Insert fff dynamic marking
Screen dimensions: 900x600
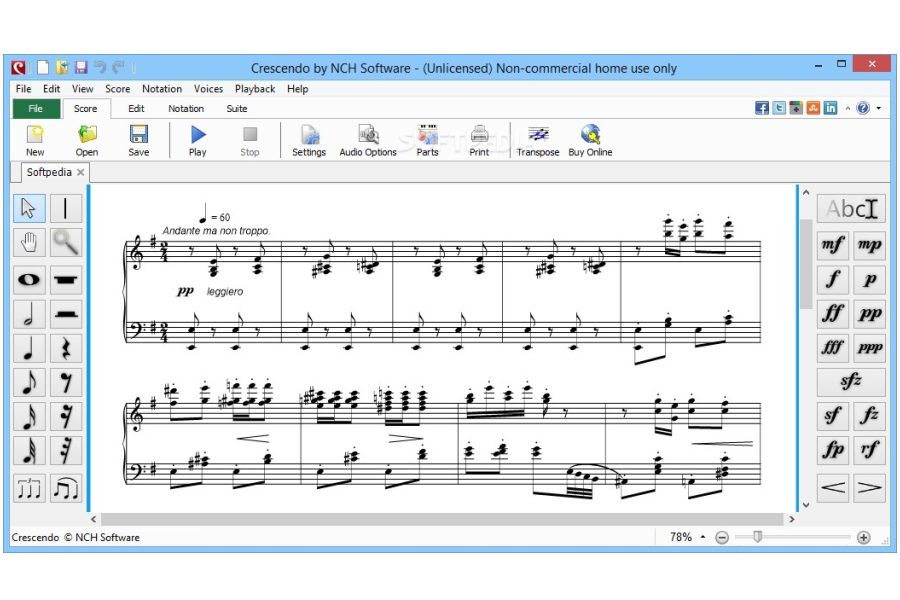pyautogui.click(x=833, y=347)
